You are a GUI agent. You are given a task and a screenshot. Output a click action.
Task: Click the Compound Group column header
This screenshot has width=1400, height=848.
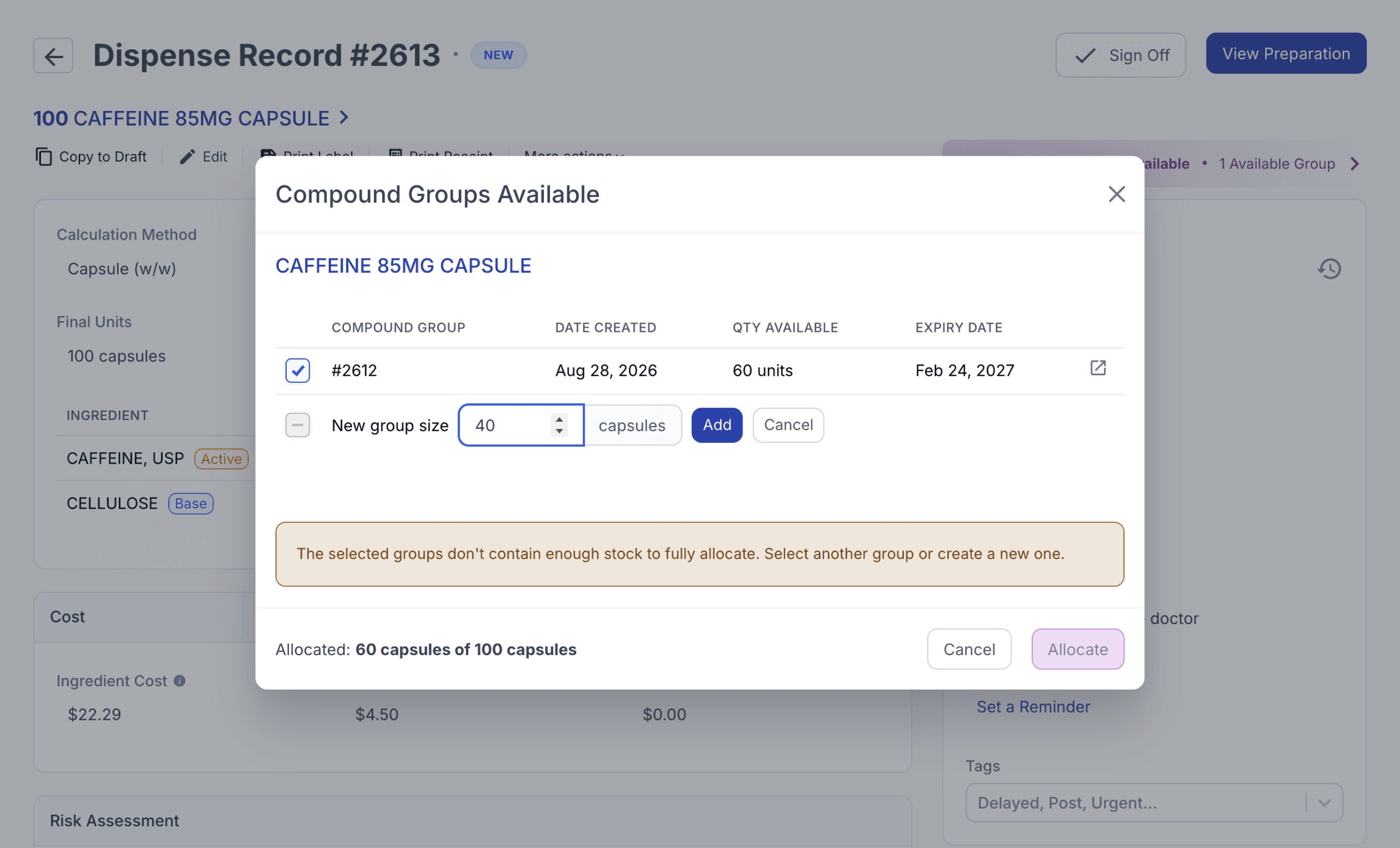point(398,328)
